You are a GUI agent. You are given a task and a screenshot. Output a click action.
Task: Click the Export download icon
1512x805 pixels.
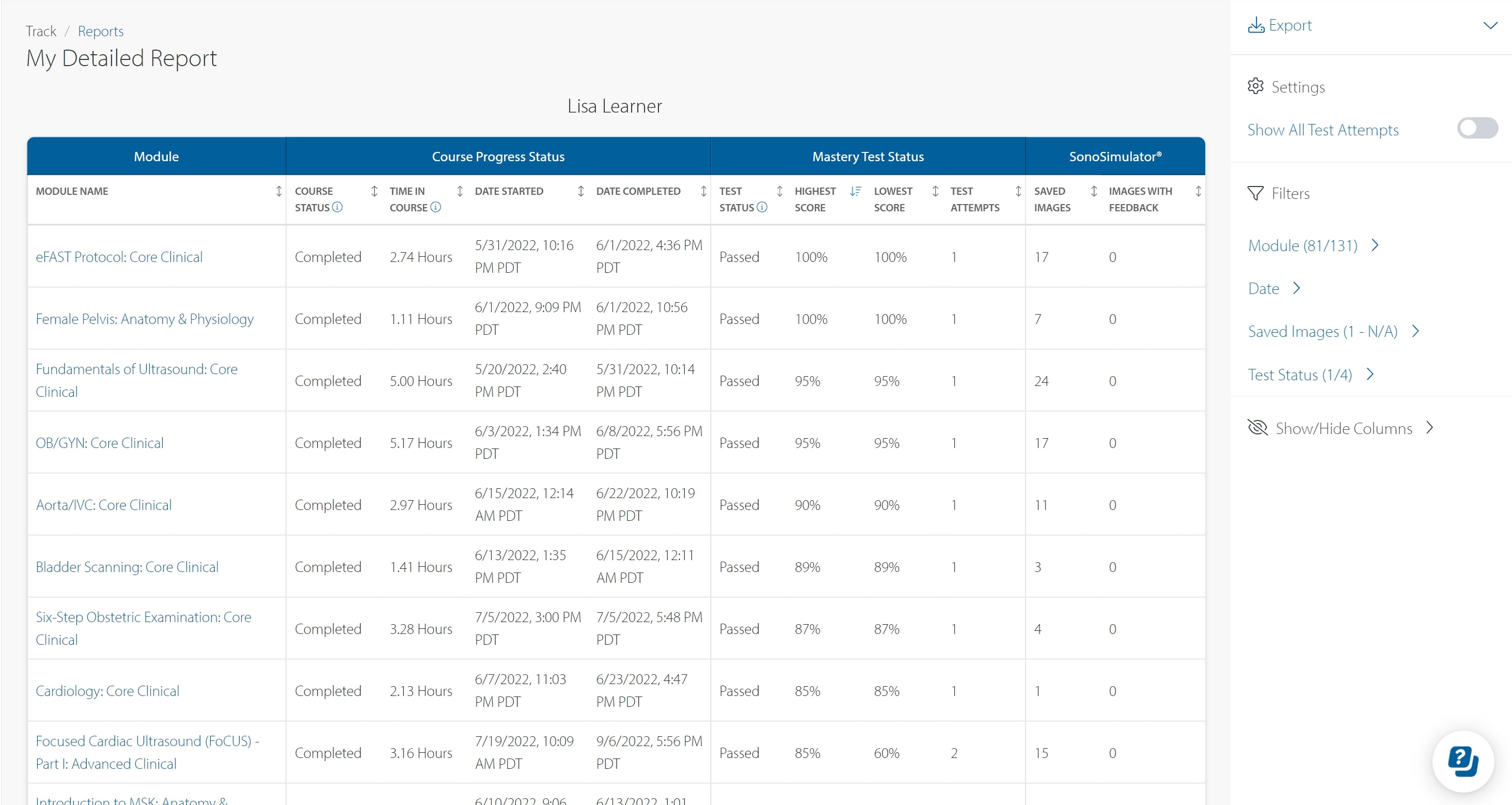(1255, 25)
